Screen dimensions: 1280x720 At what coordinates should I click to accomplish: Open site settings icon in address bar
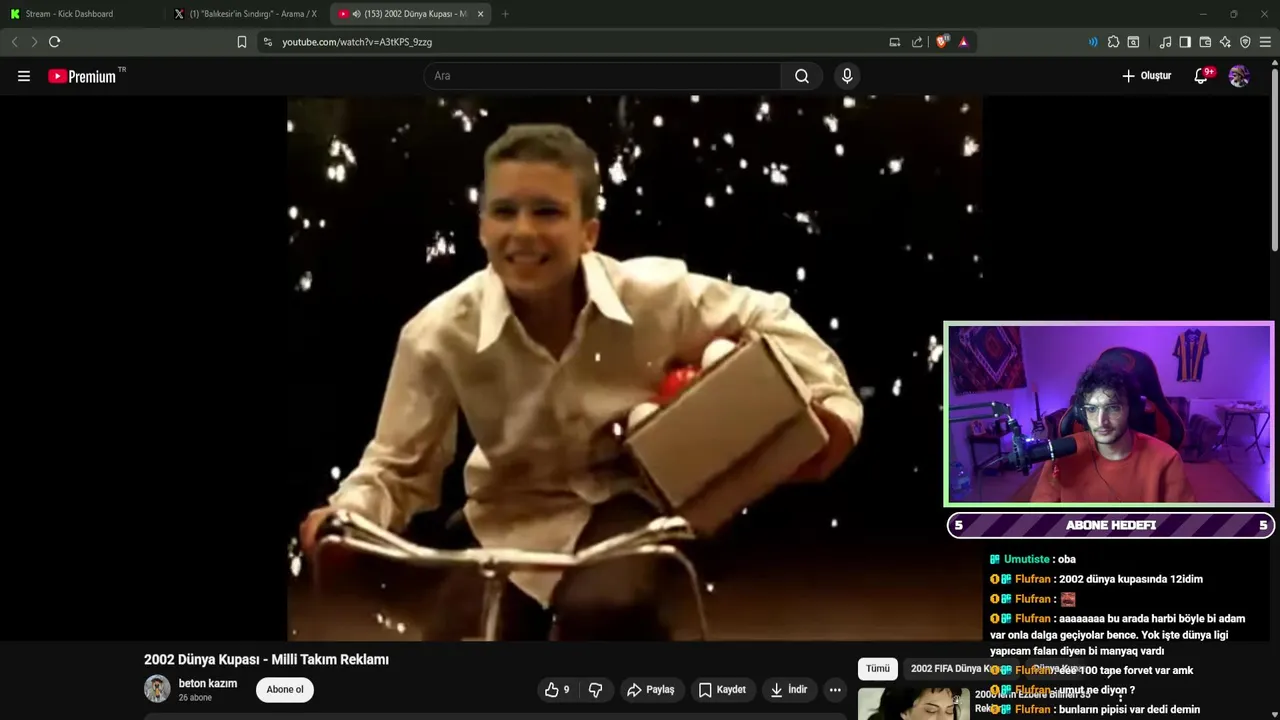267,42
